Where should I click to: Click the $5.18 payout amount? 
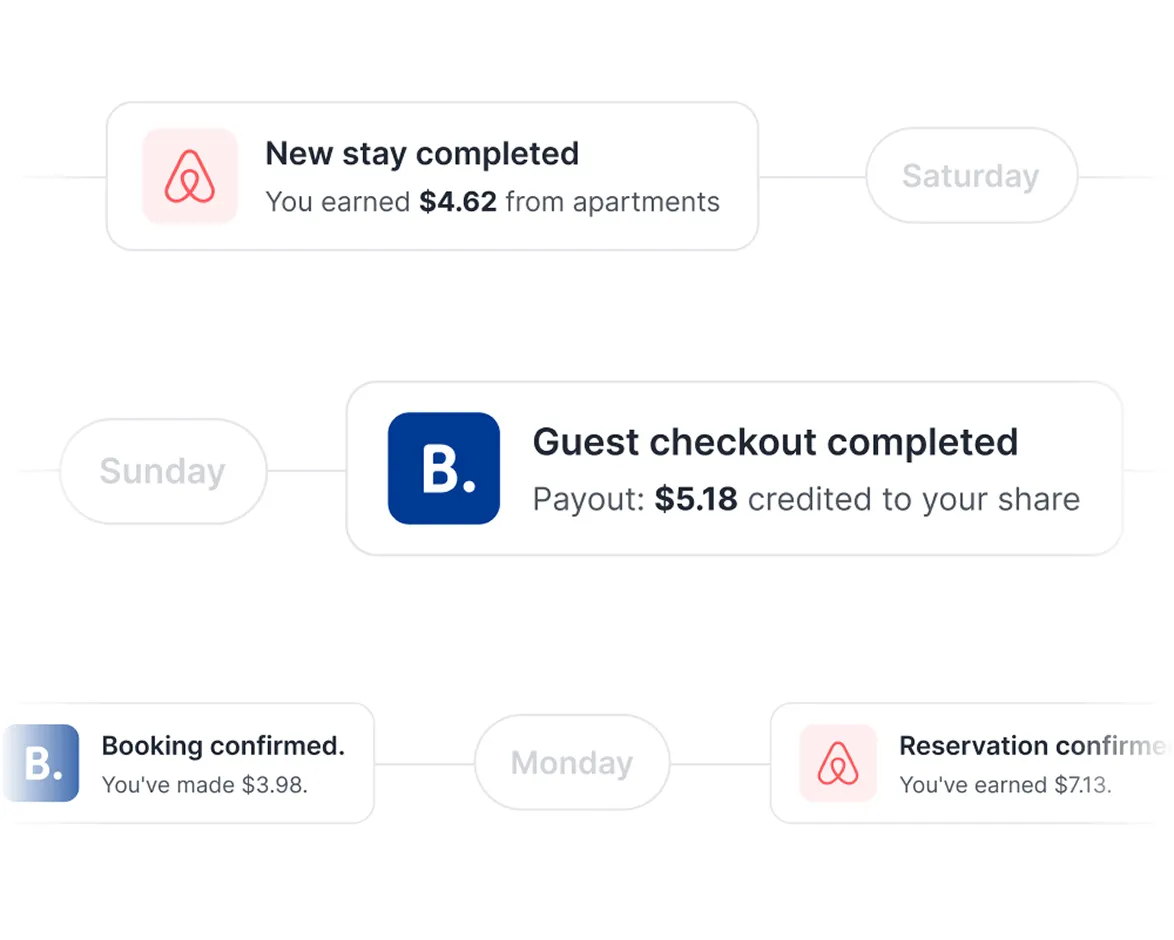click(x=696, y=500)
